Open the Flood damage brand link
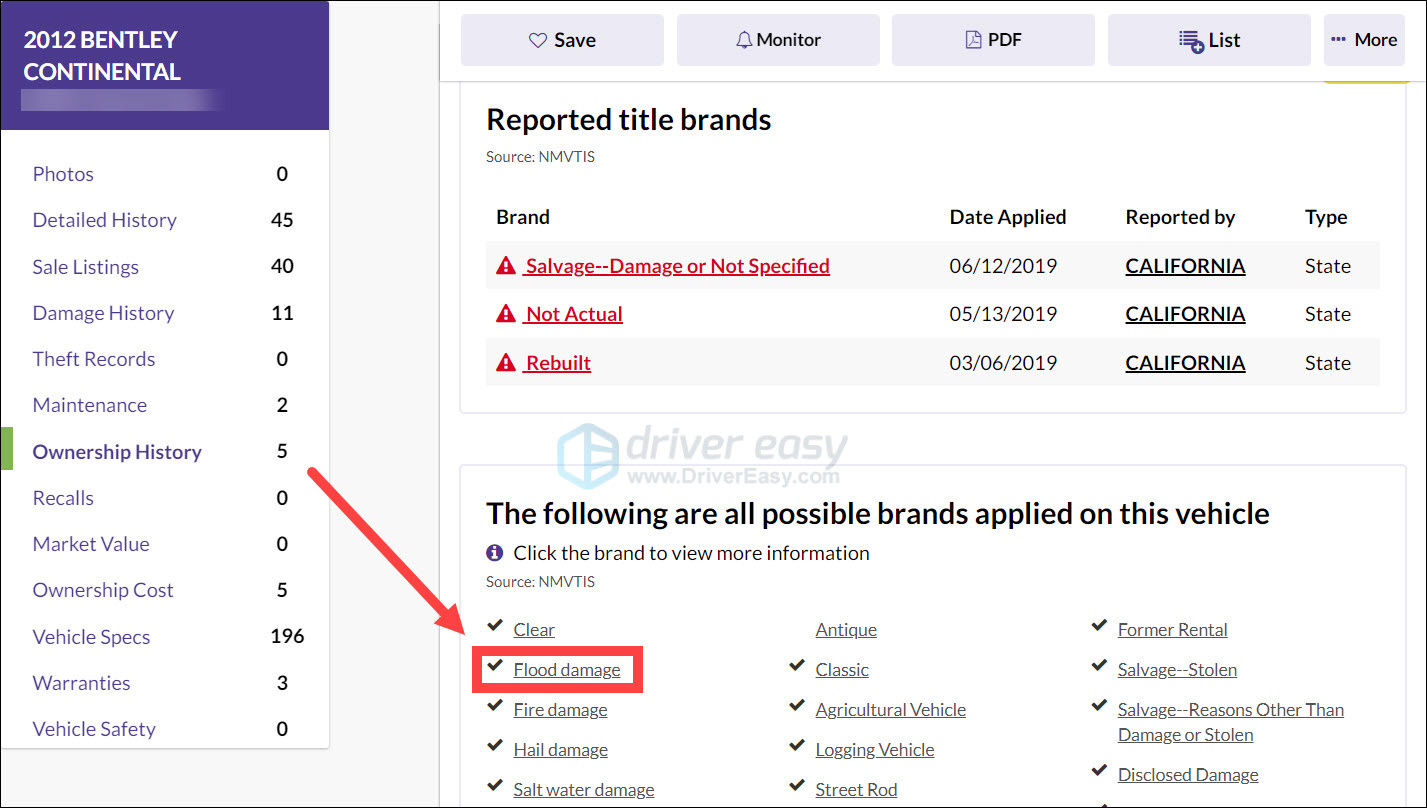The image size is (1427, 808). (567, 670)
